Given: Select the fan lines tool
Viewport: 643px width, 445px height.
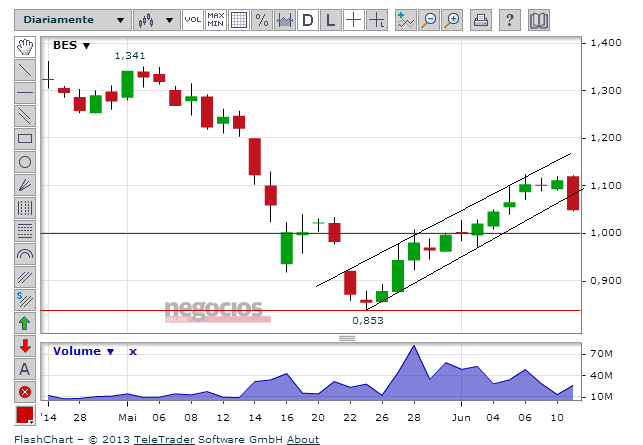Looking at the screenshot, I should [25, 185].
